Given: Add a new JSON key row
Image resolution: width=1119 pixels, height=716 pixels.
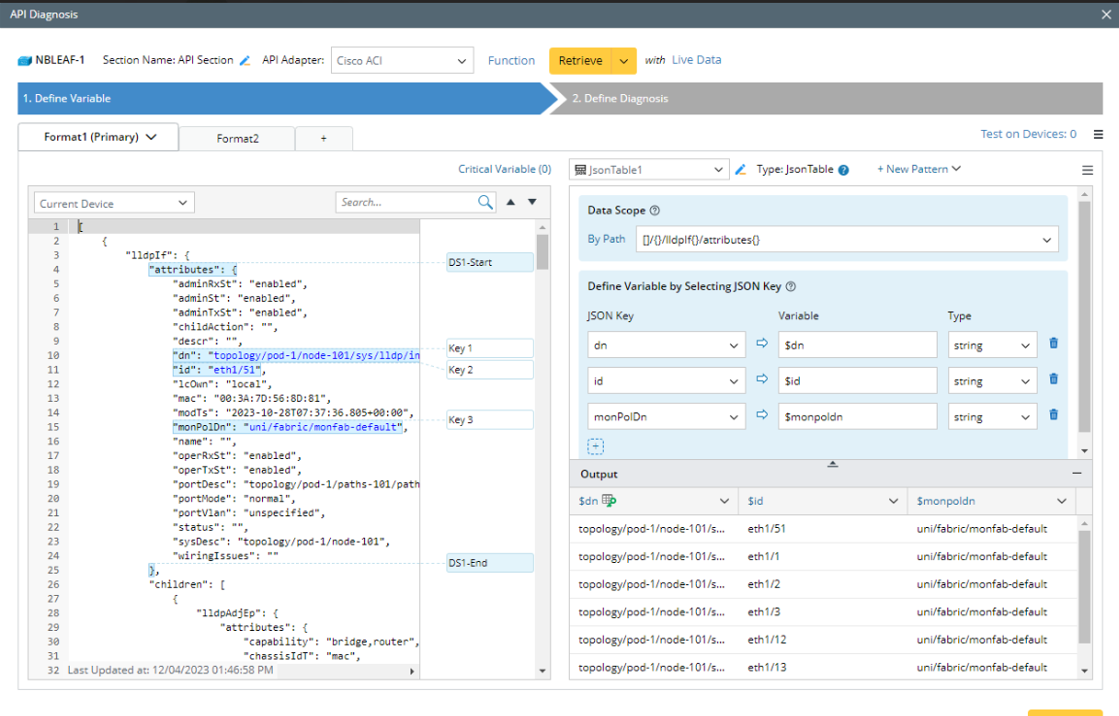Looking at the screenshot, I should tap(595, 447).
